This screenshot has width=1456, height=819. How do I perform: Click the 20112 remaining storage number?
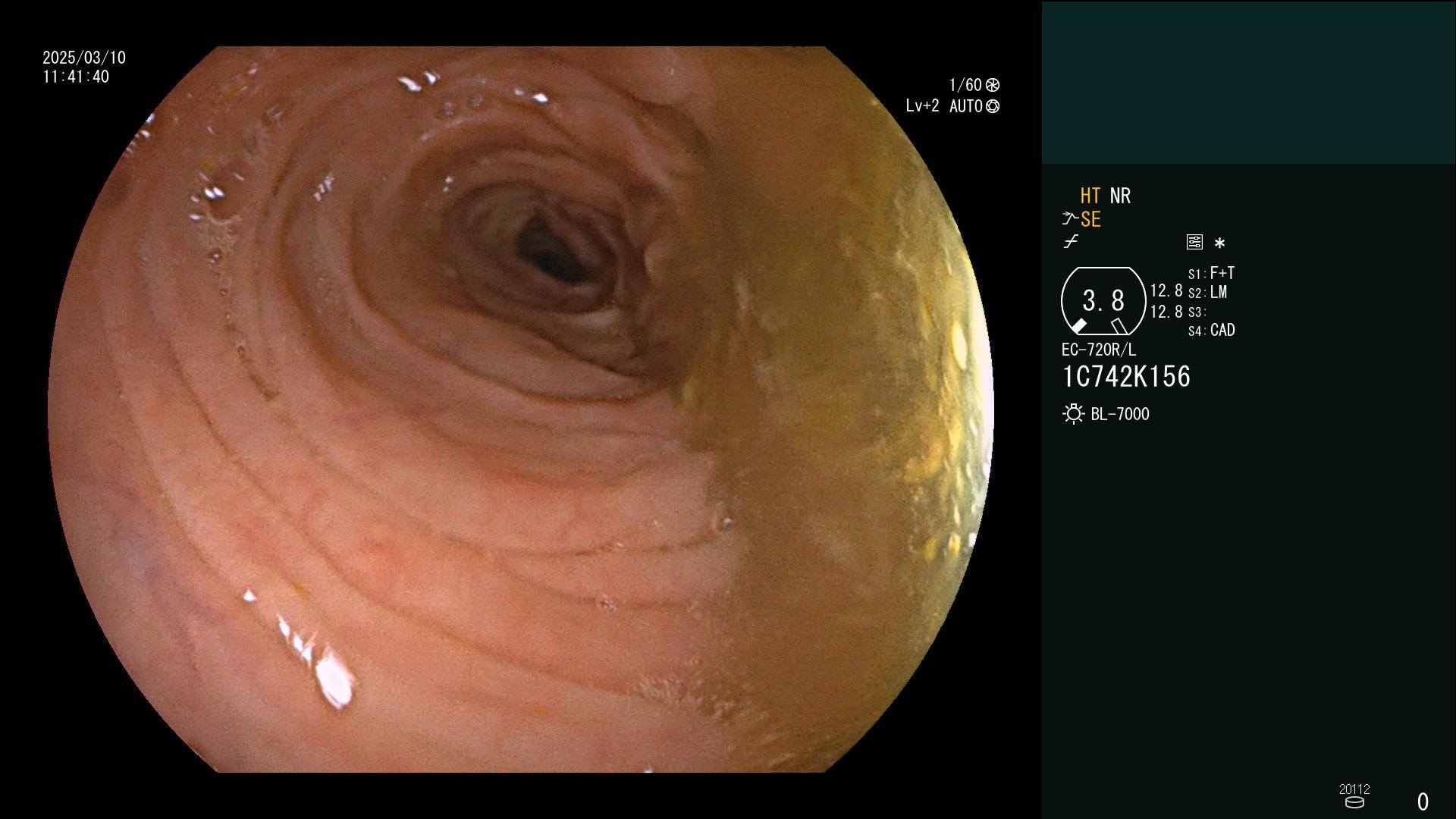point(1354,789)
